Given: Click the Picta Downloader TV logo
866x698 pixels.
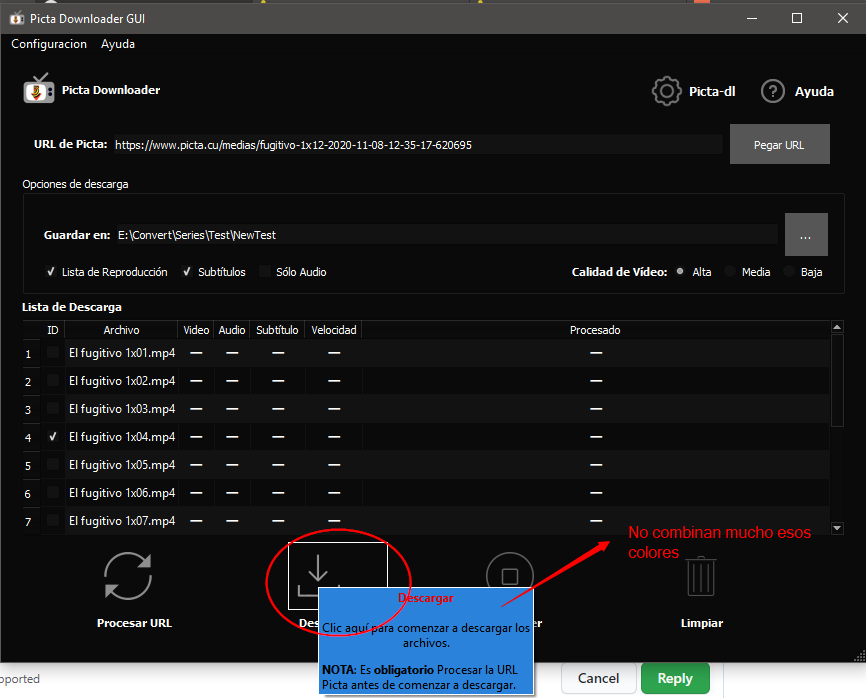Looking at the screenshot, I should point(37,88).
